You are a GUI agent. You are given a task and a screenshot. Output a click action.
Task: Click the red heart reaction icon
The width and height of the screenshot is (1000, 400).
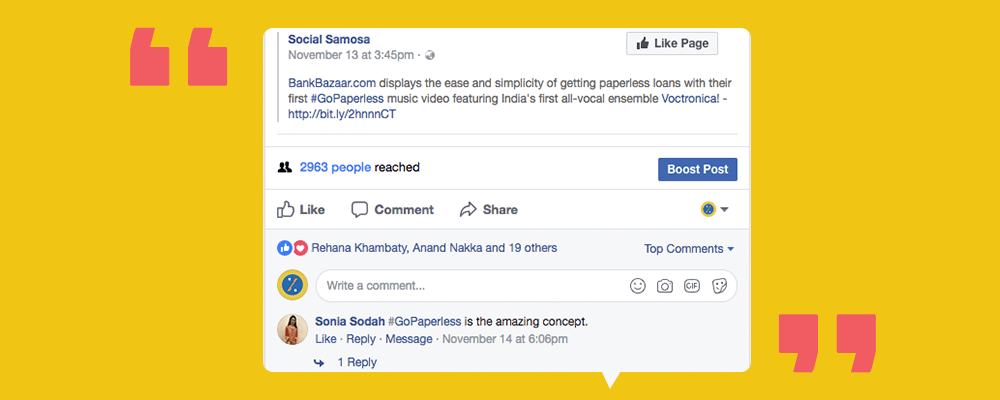tap(299, 248)
